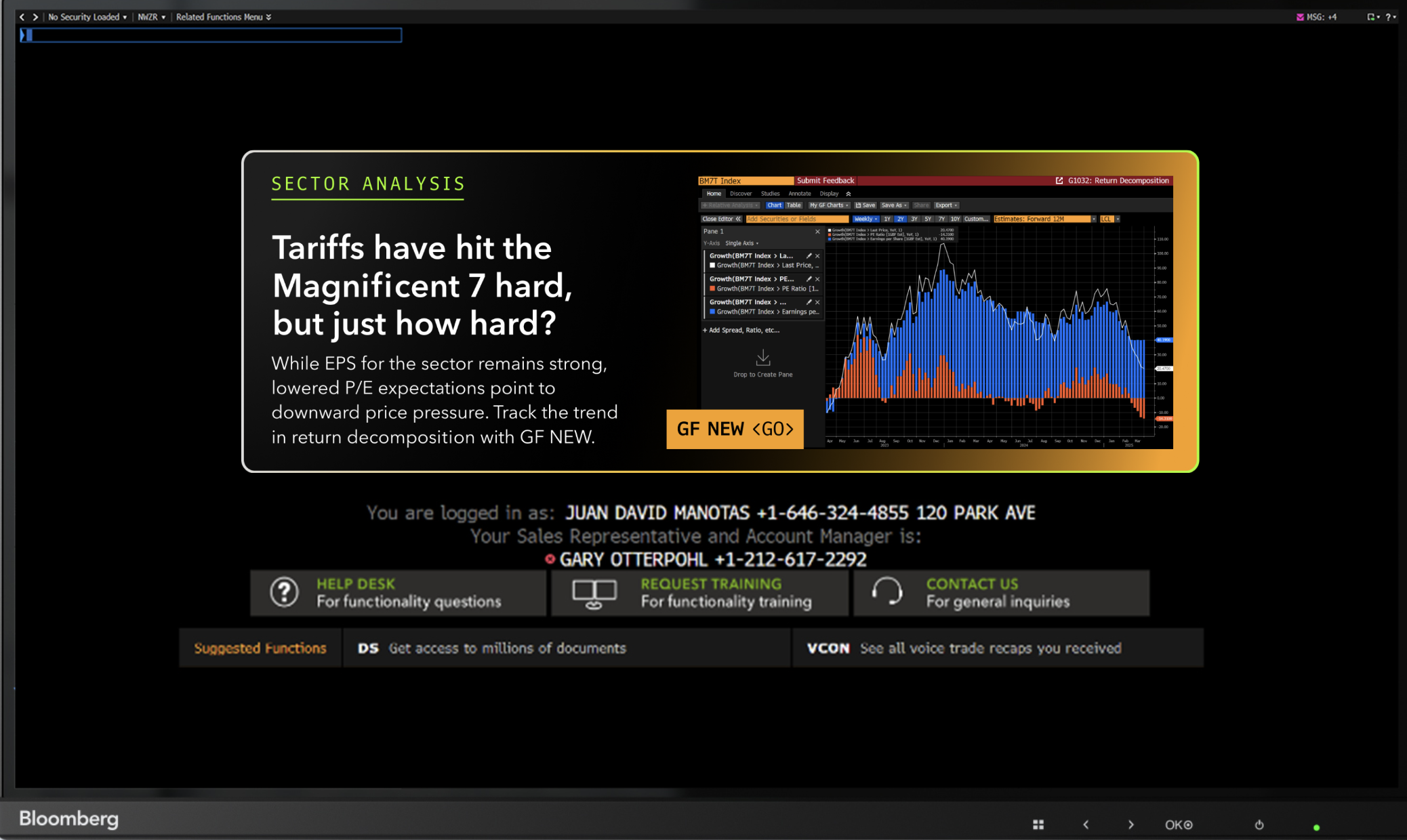Click the OK button in bottom bar
This screenshot has height=840, width=1407.
1179,824
